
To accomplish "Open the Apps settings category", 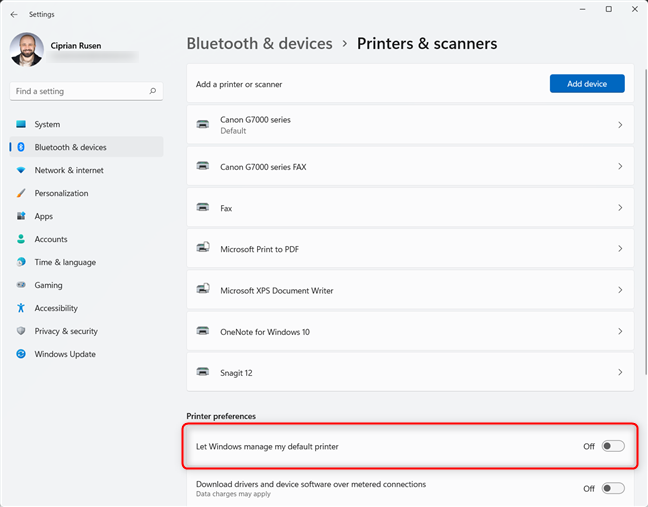I will pyautogui.click(x=86, y=216).
